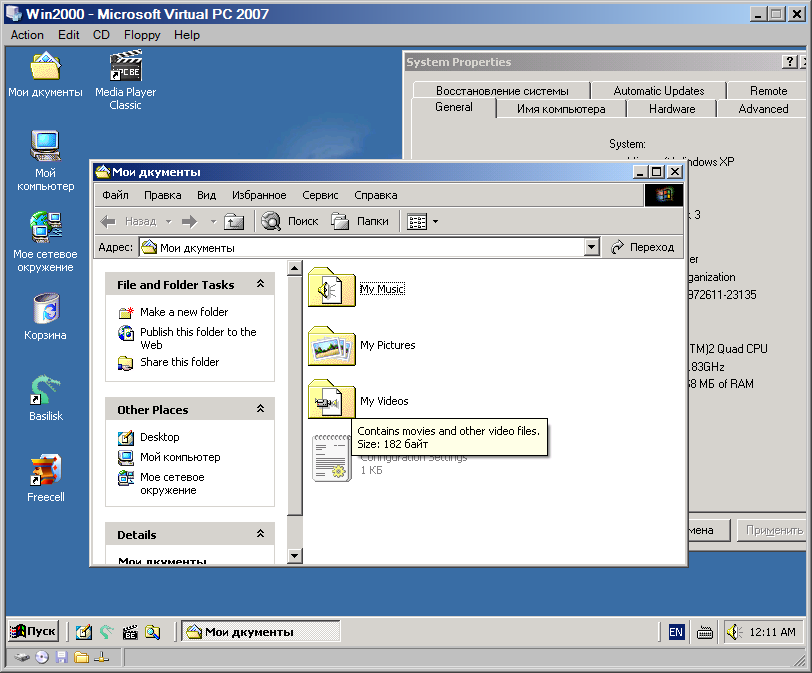Open the Справка menu

[x=376, y=195]
